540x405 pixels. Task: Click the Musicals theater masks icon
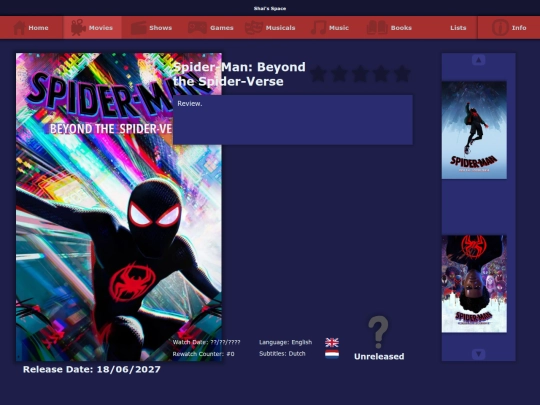(254, 28)
